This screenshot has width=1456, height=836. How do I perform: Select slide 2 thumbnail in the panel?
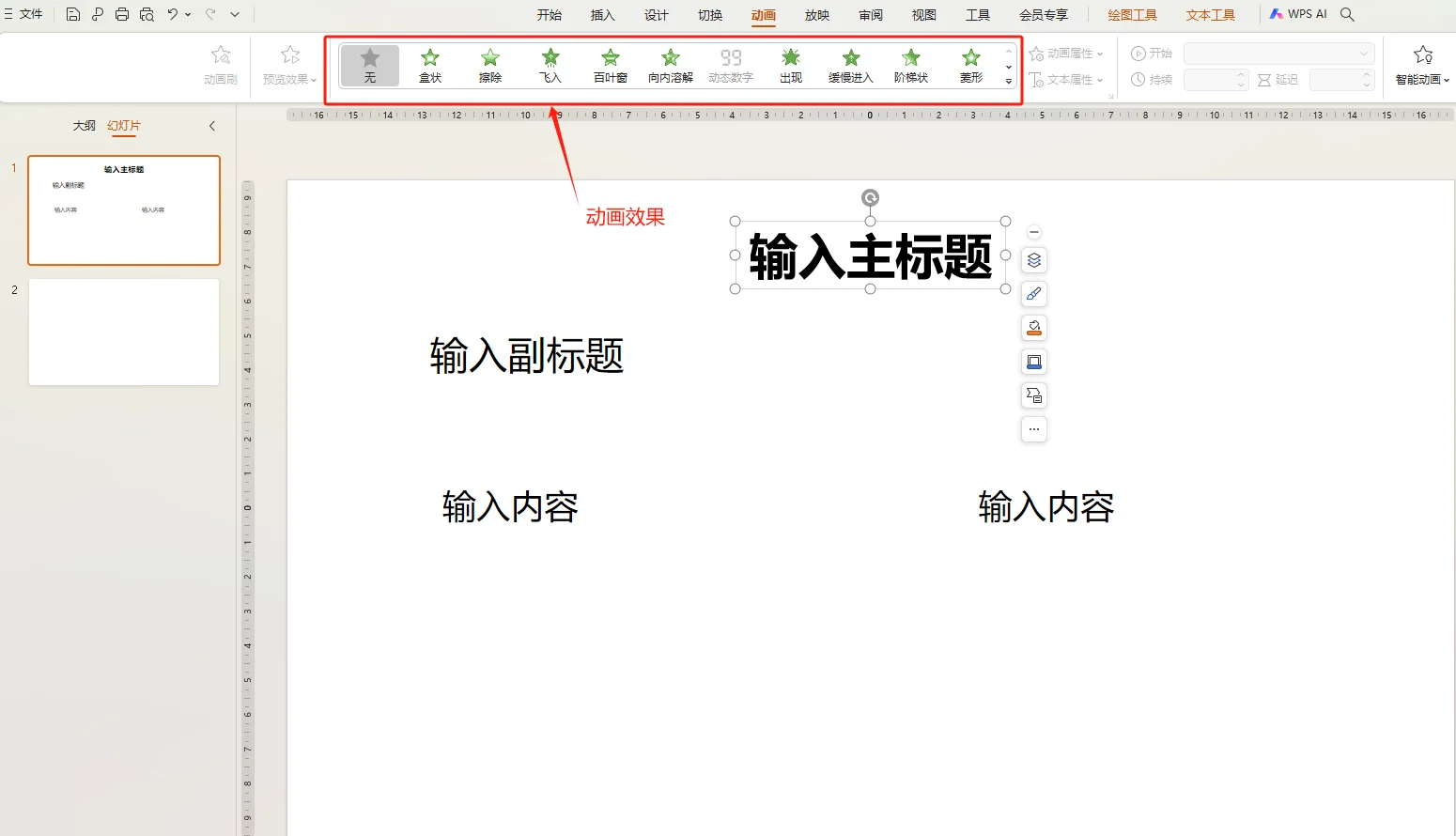pos(123,332)
